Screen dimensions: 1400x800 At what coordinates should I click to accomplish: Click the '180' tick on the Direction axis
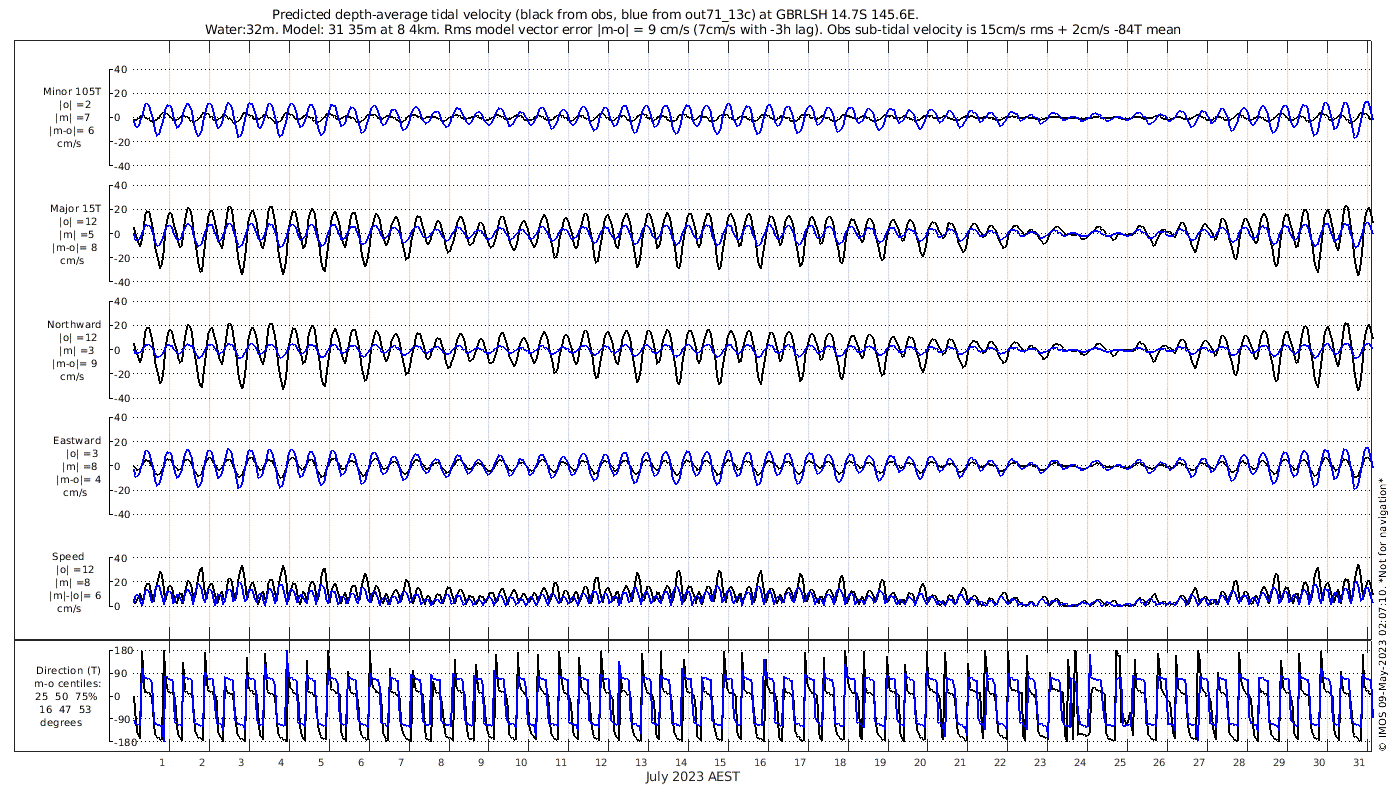[123, 650]
